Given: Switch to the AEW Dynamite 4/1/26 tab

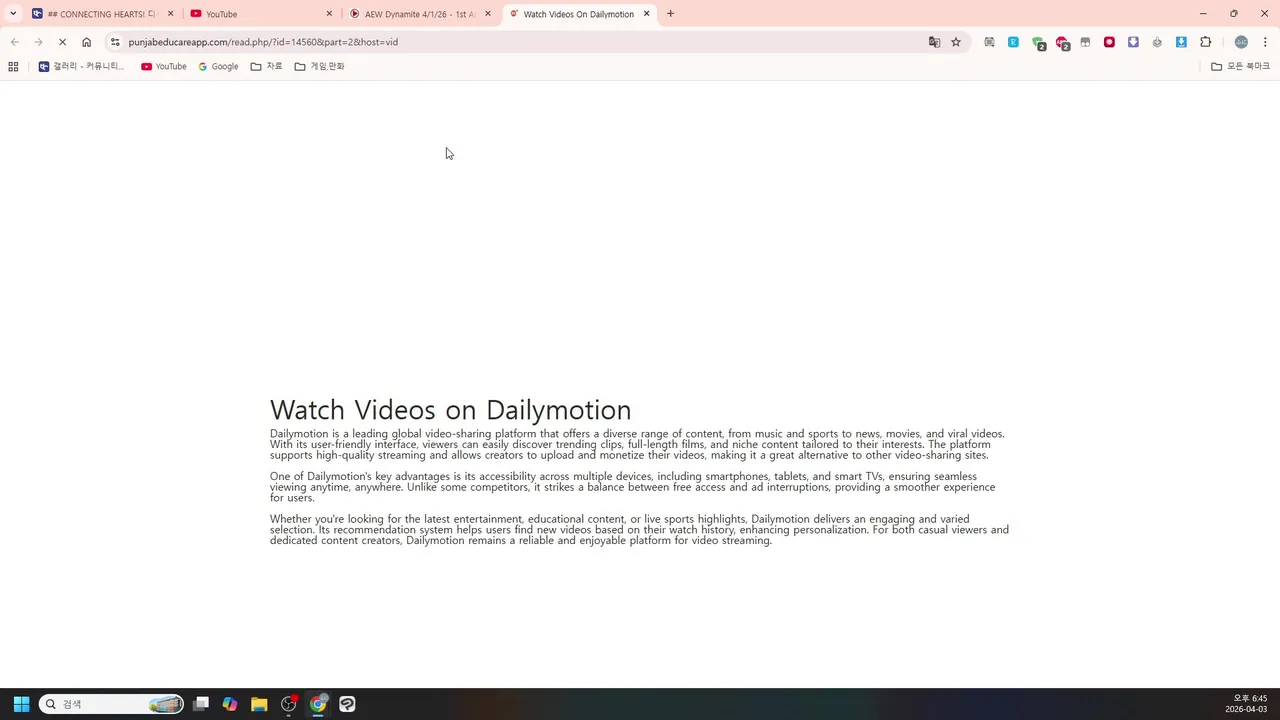Looking at the screenshot, I should (419, 14).
